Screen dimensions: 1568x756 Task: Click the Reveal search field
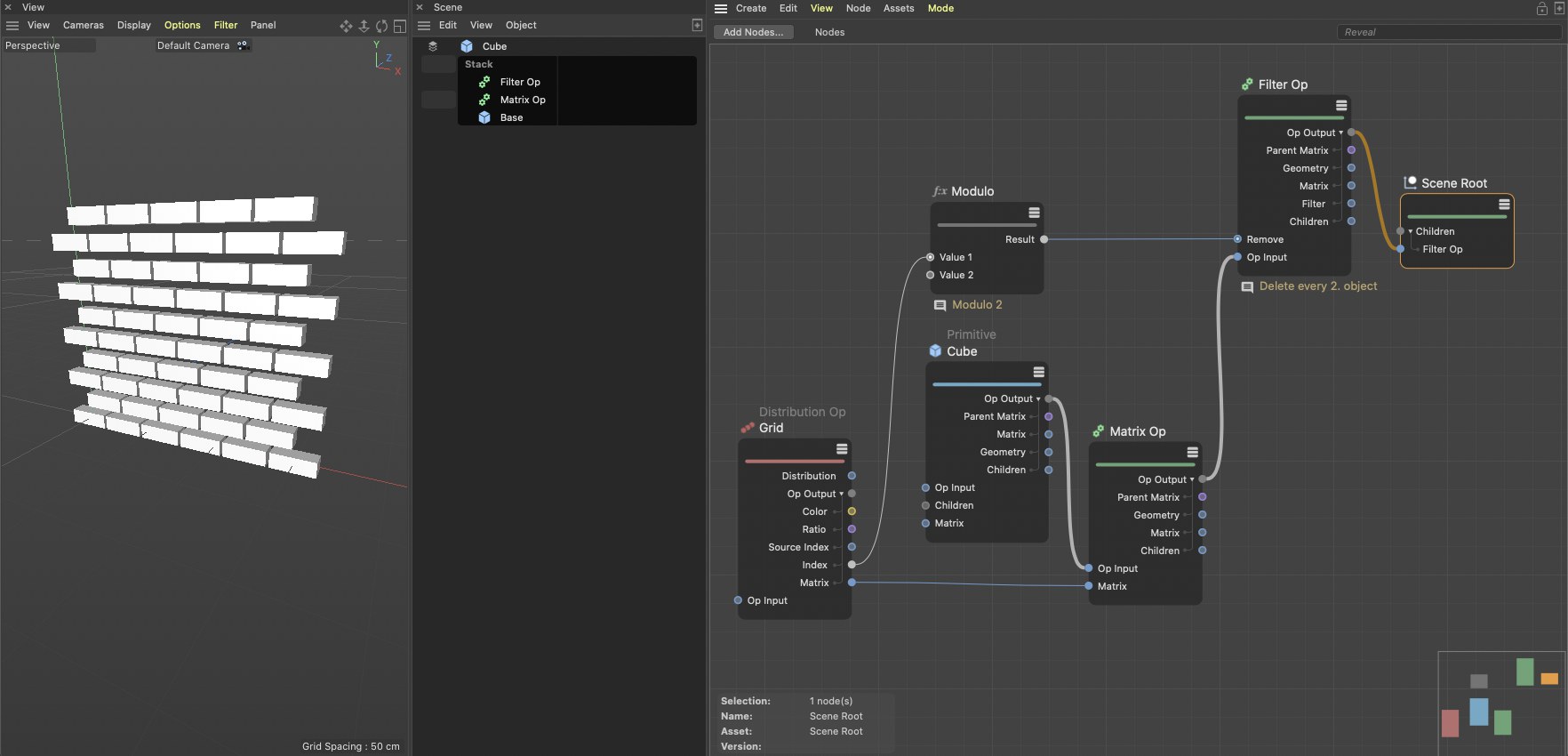coord(1449,32)
